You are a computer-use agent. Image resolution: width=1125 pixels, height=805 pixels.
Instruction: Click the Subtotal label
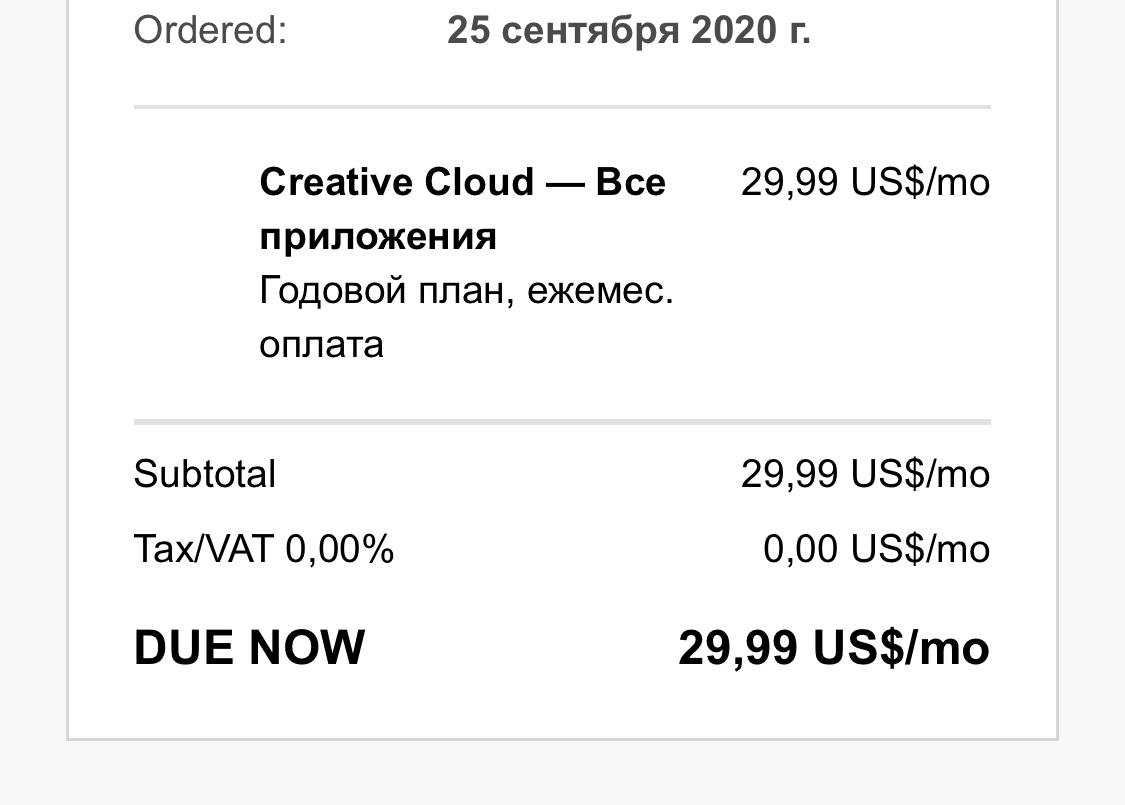[204, 474]
